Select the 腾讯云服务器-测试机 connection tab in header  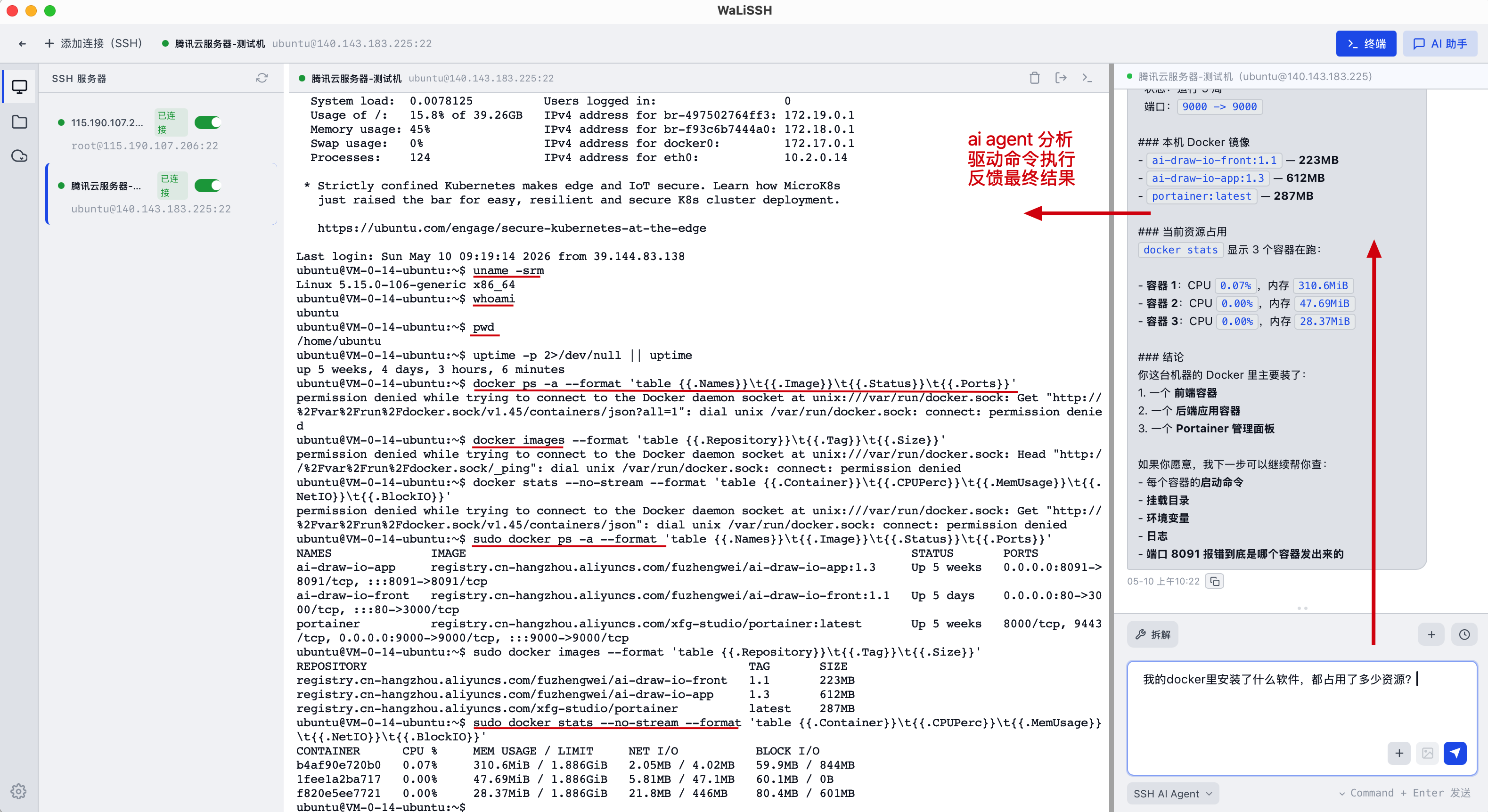(x=297, y=44)
